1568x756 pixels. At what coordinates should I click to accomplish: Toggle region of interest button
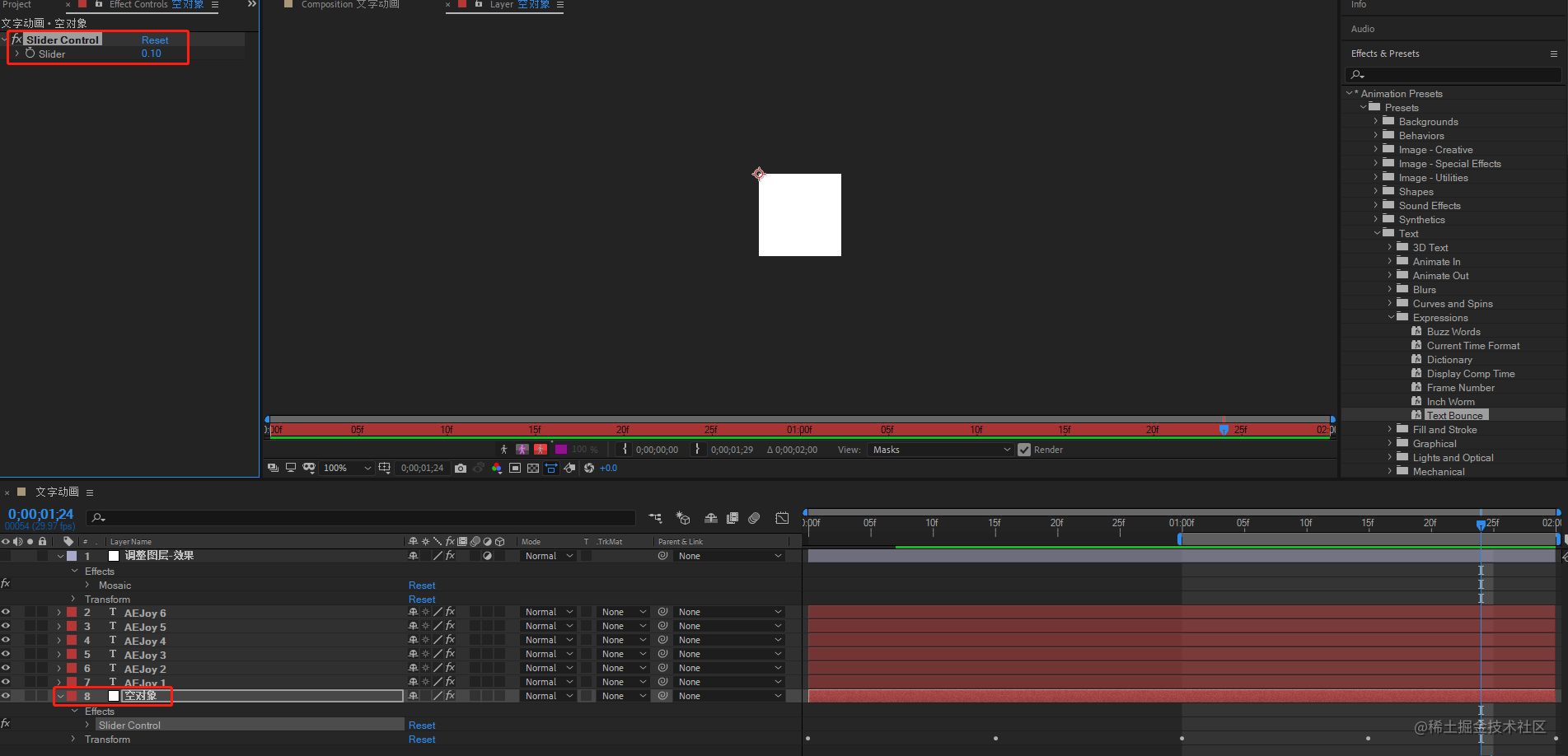pos(515,468)
